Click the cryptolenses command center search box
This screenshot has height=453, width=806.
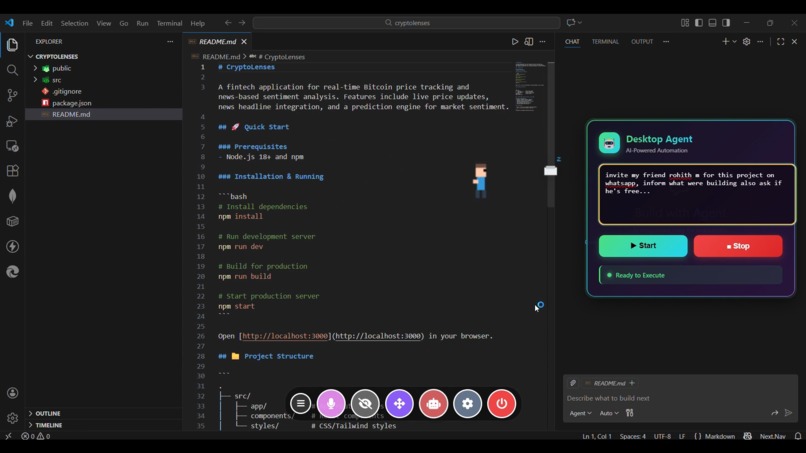tap(406, 23)
